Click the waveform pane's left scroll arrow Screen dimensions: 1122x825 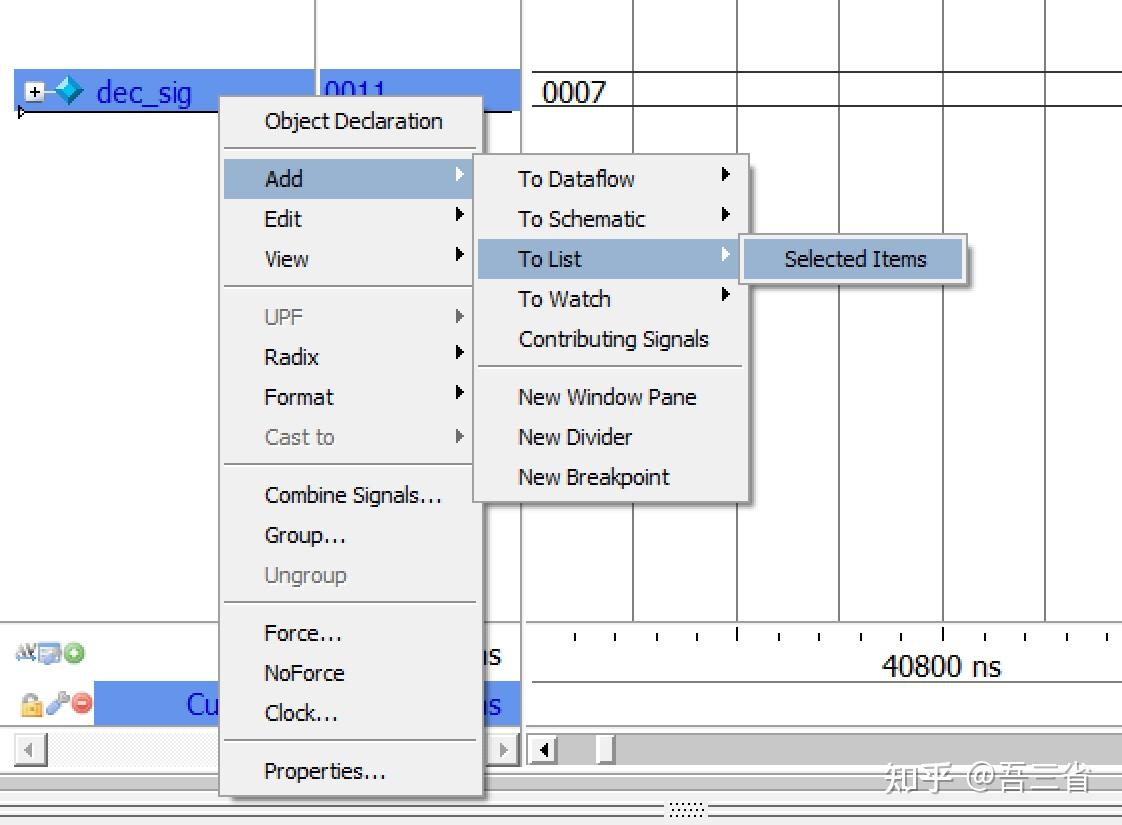pyautogui.click(x=543, y=750)
